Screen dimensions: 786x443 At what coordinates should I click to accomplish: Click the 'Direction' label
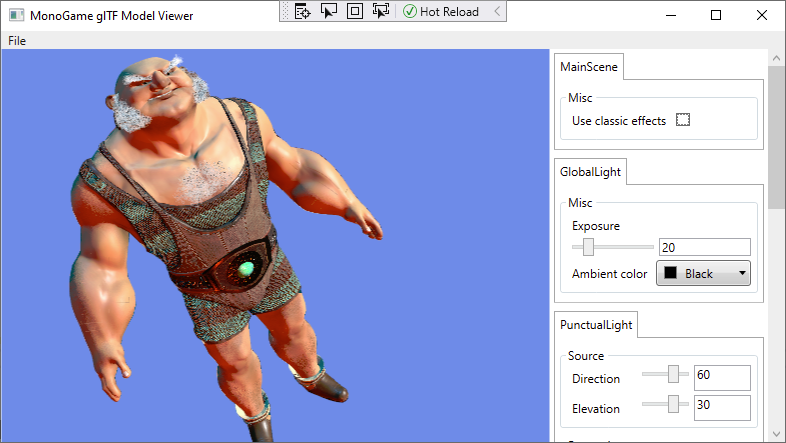pyautogui.click(x=596, y=379)
